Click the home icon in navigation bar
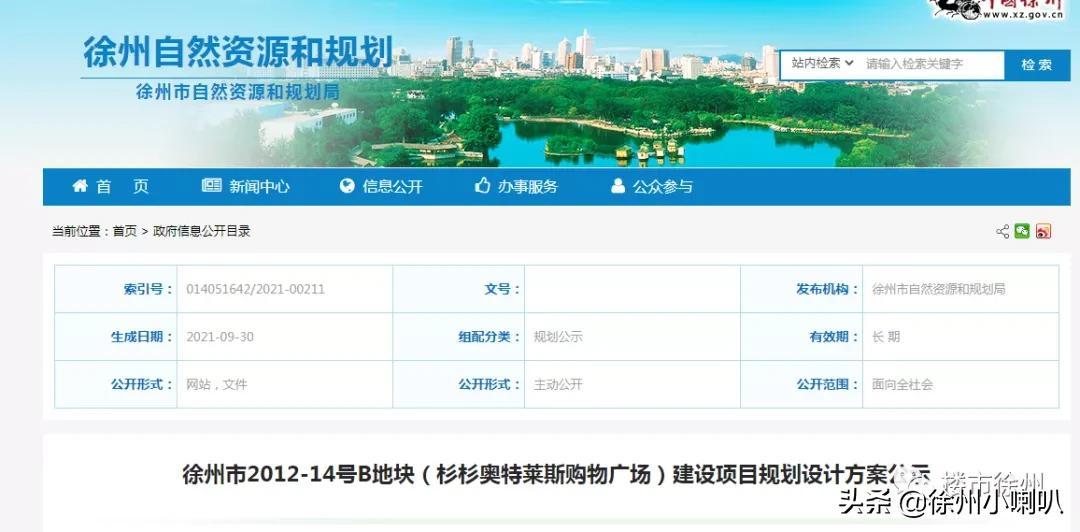Image resolution: width=1080 pixels, height=532 pixels. tap(80, 186)
